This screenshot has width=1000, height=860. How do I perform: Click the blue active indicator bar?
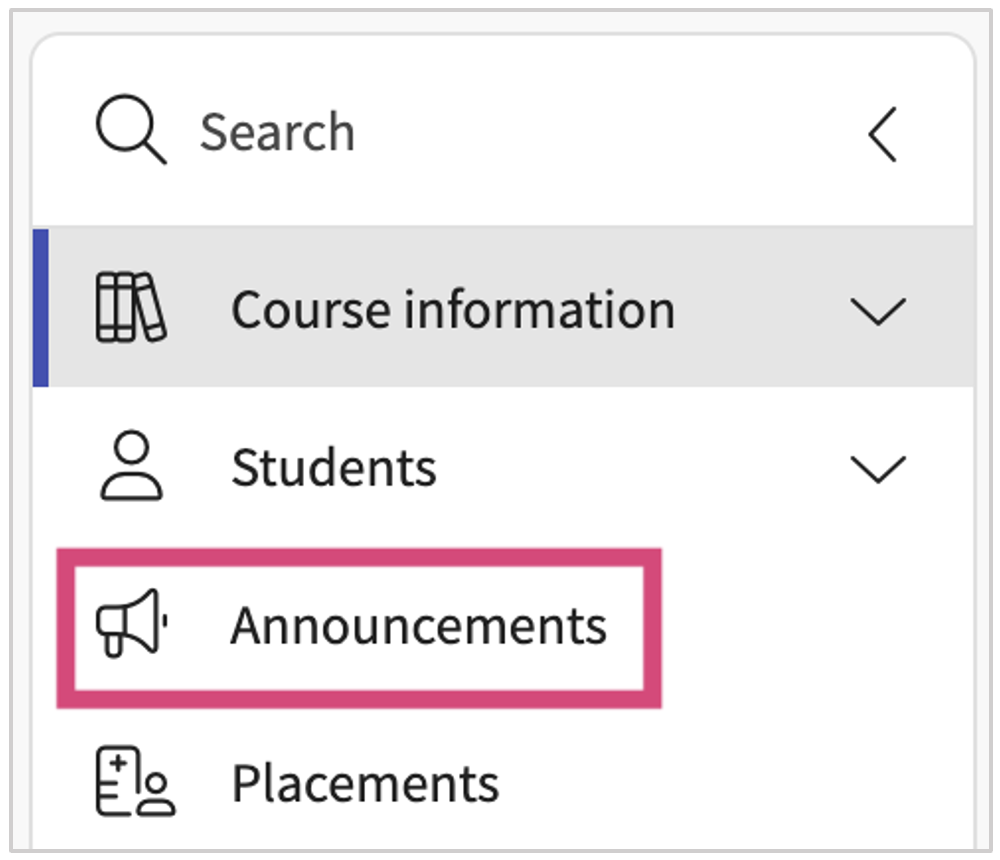[x=41, y=308]
